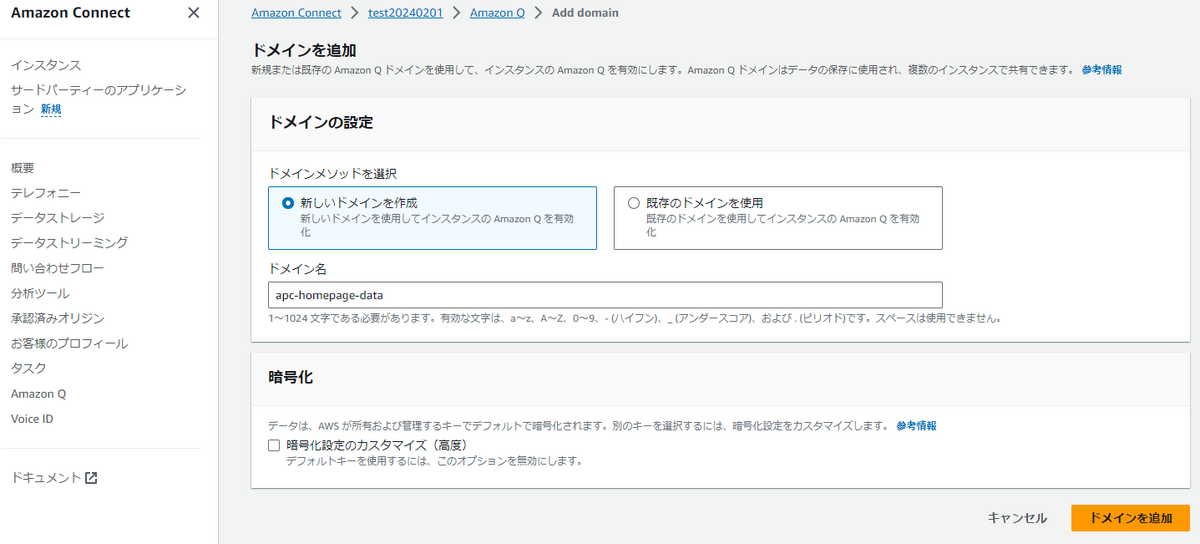The image size is (1200, 544).
Task: Click キャンセル button
Action: 1017,518
